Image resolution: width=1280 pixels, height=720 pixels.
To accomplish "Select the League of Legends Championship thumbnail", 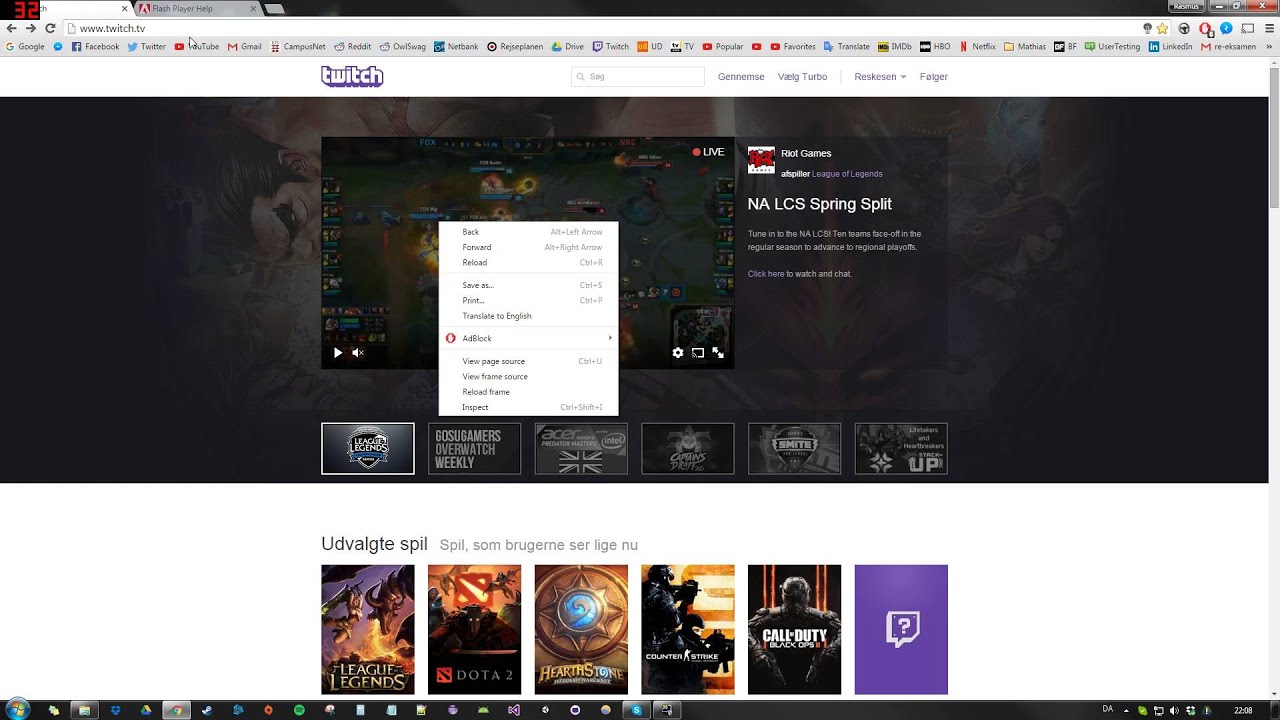I will coord(368,448).
